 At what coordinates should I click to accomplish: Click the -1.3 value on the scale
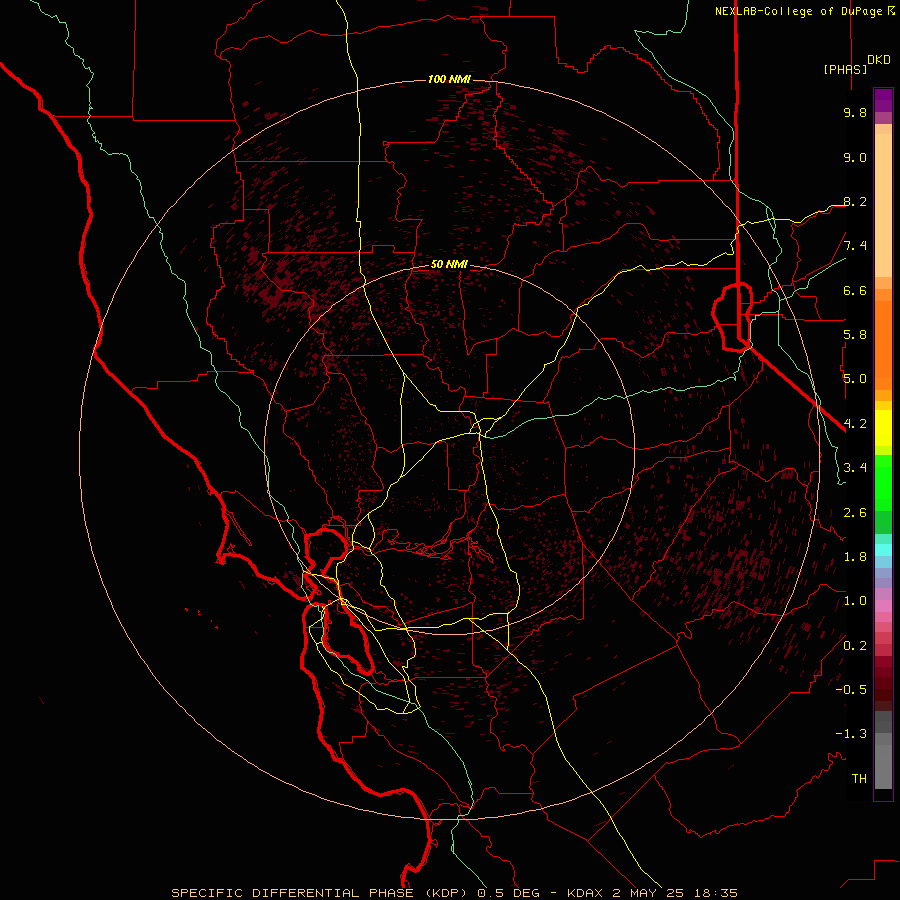851,734
